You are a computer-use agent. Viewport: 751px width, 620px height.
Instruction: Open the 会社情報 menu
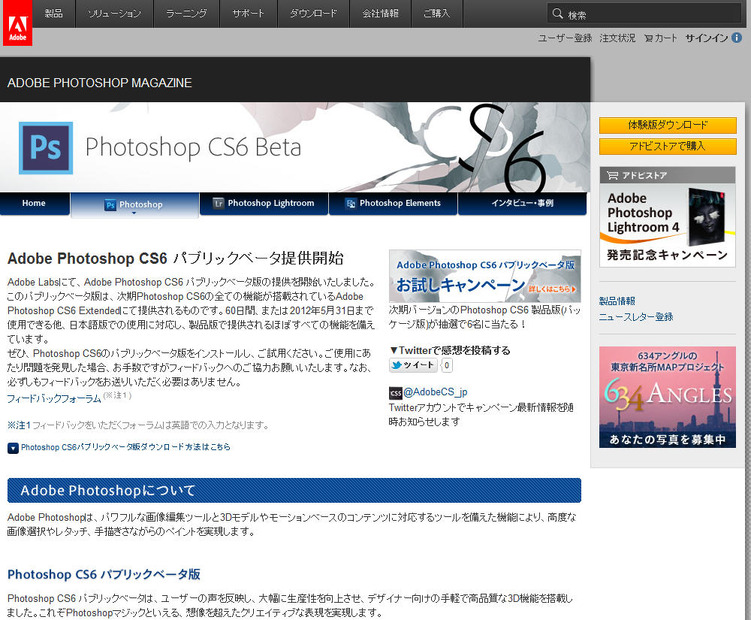(380, 13)
